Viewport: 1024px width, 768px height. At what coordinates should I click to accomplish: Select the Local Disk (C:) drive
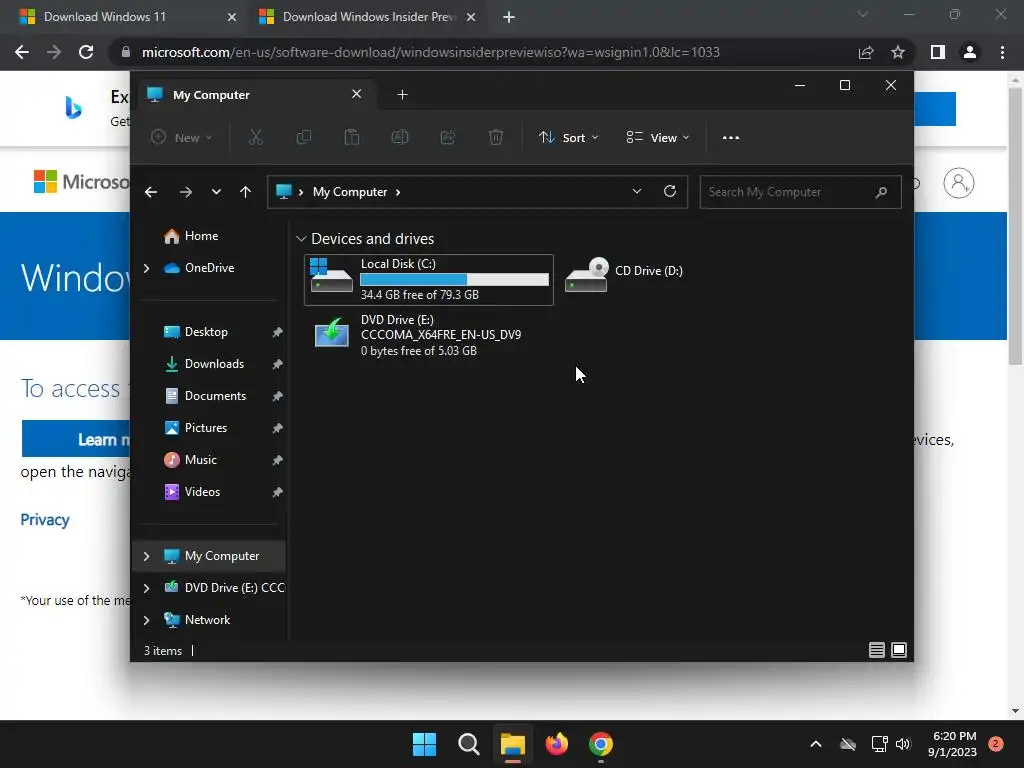pyautogui.click(x=428, y=280)
